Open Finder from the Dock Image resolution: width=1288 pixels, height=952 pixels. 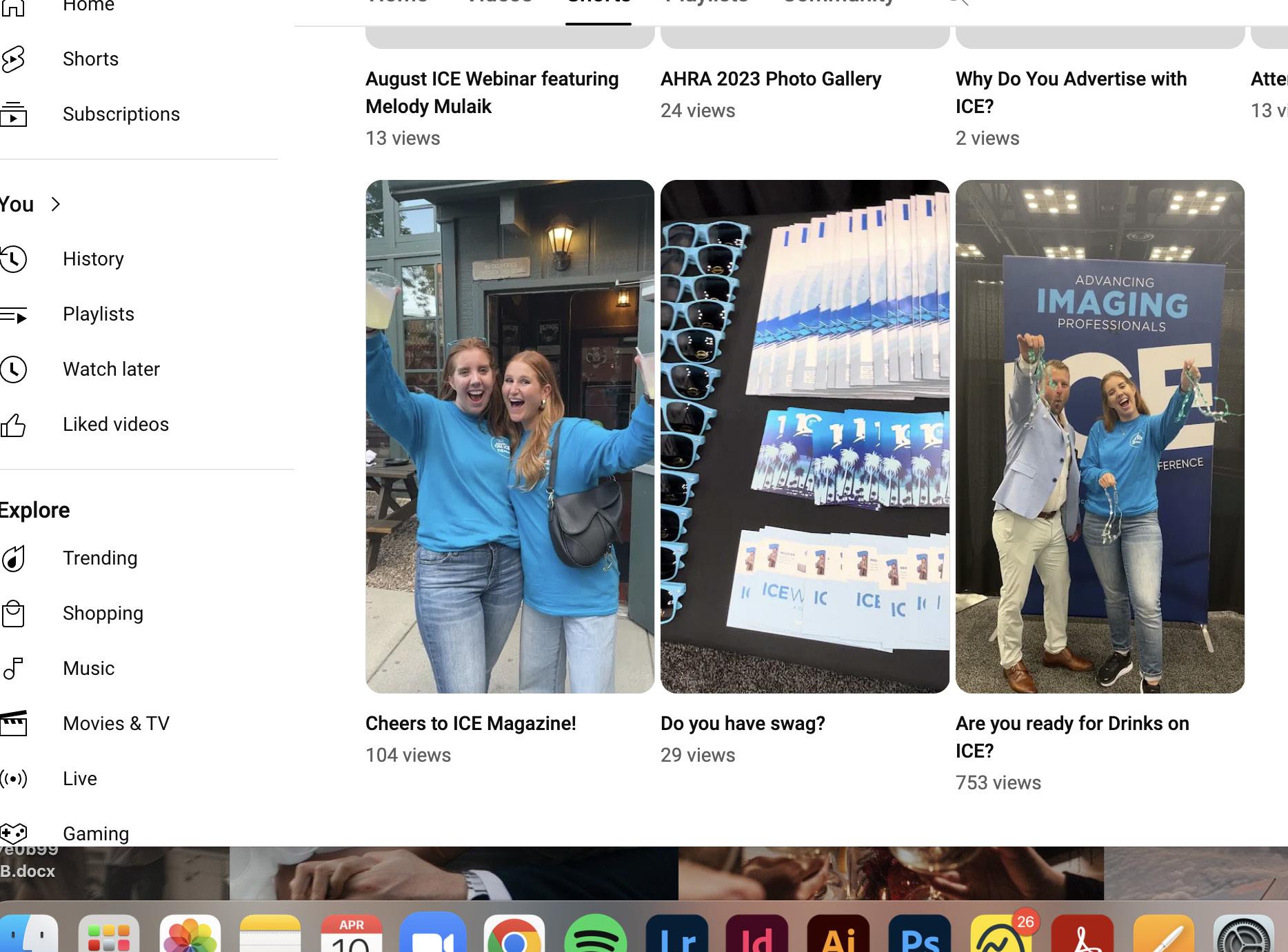click(x=28, y=933)
